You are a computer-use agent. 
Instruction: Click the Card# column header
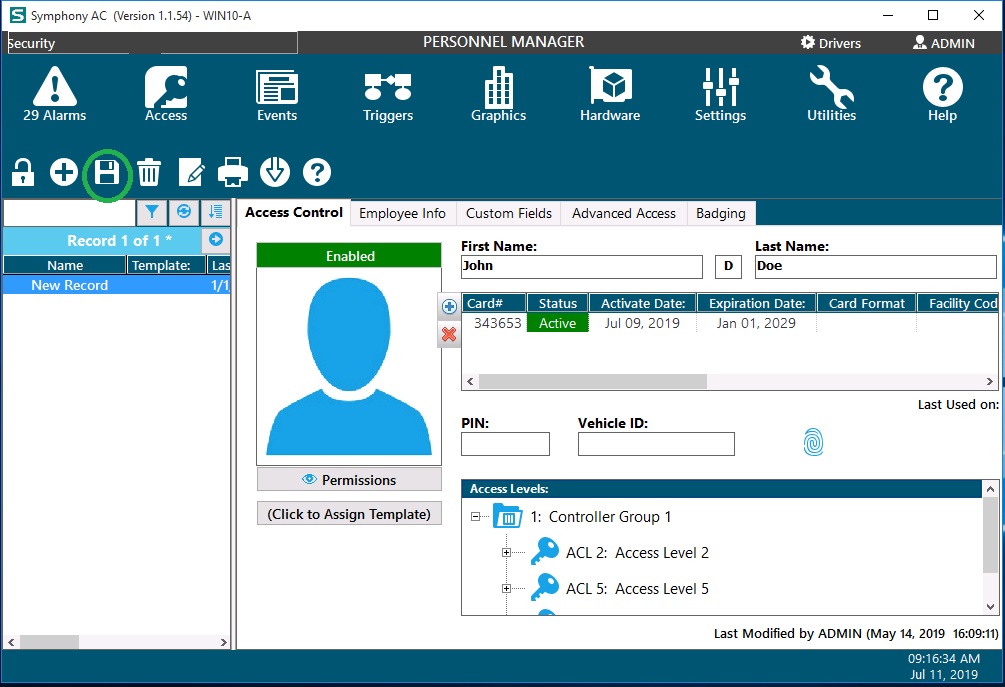[x=494, y=303]
